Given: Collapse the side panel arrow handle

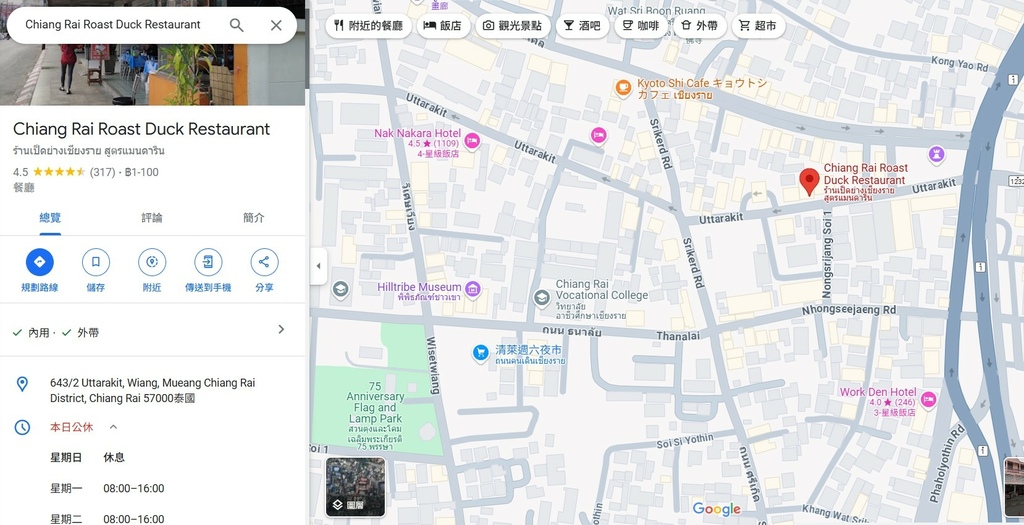Looking at the screenshot, I should [319, 266].
